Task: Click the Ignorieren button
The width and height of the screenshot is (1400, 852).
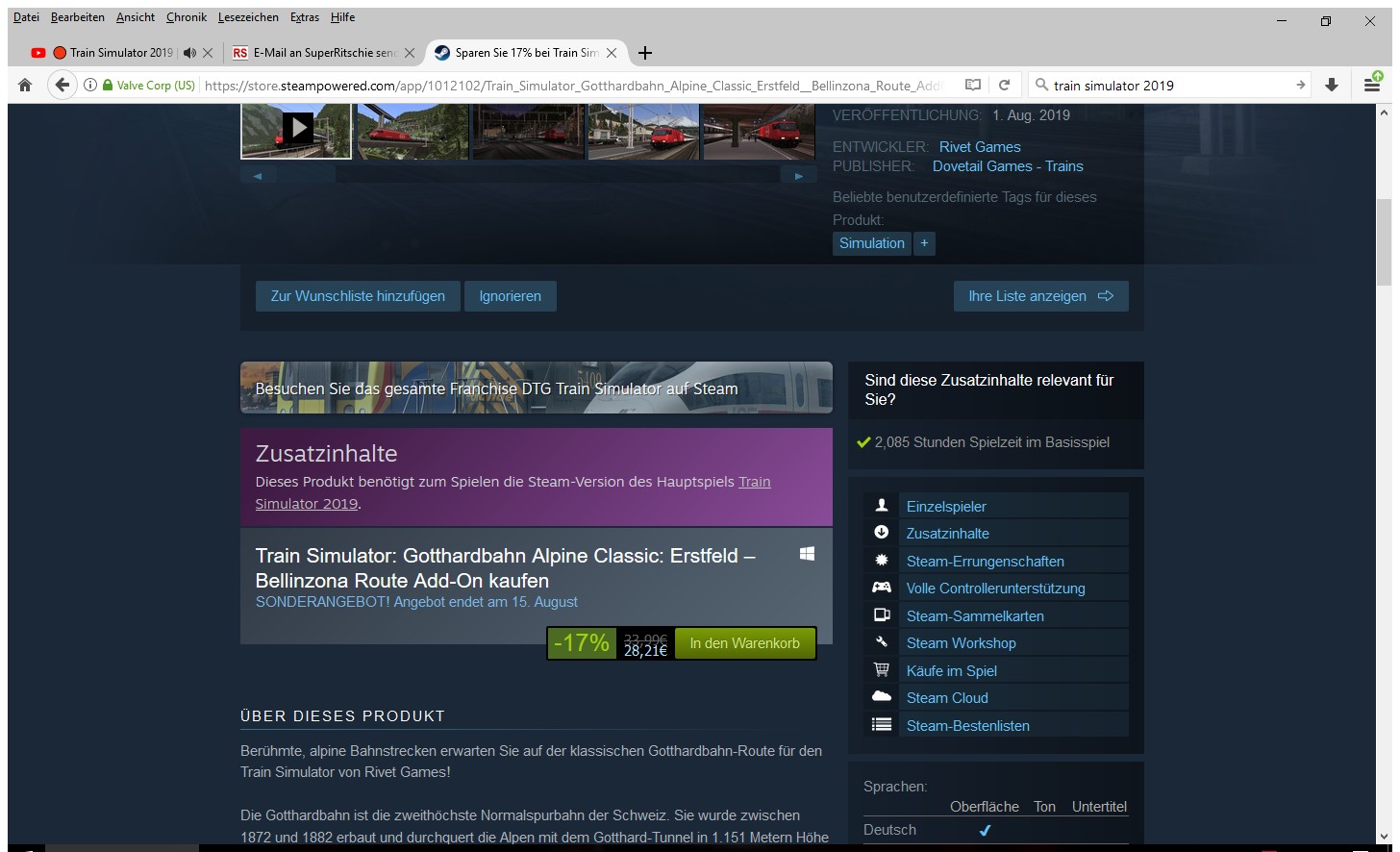Action: [x=511, y=296]
